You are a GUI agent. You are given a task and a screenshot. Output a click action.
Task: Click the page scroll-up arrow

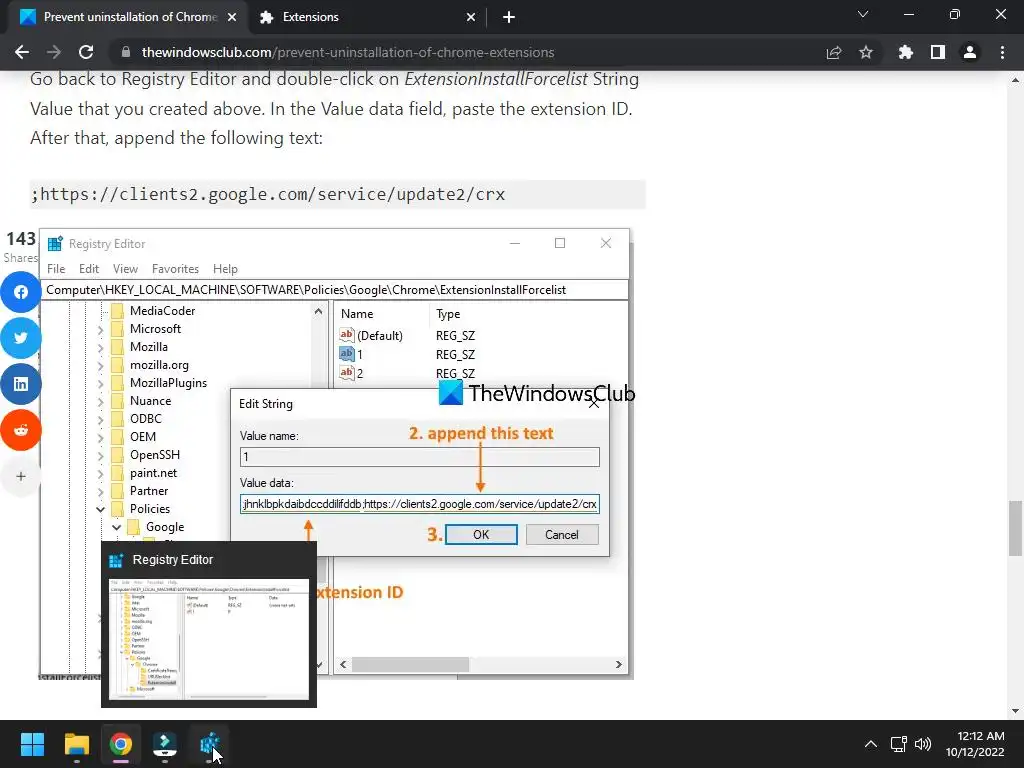1015,80
